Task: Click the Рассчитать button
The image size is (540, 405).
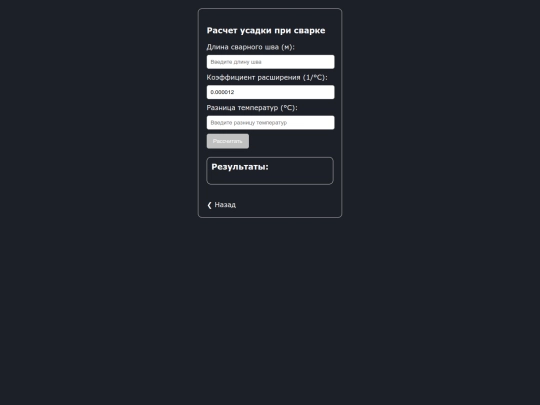Action: pos(228,141)
